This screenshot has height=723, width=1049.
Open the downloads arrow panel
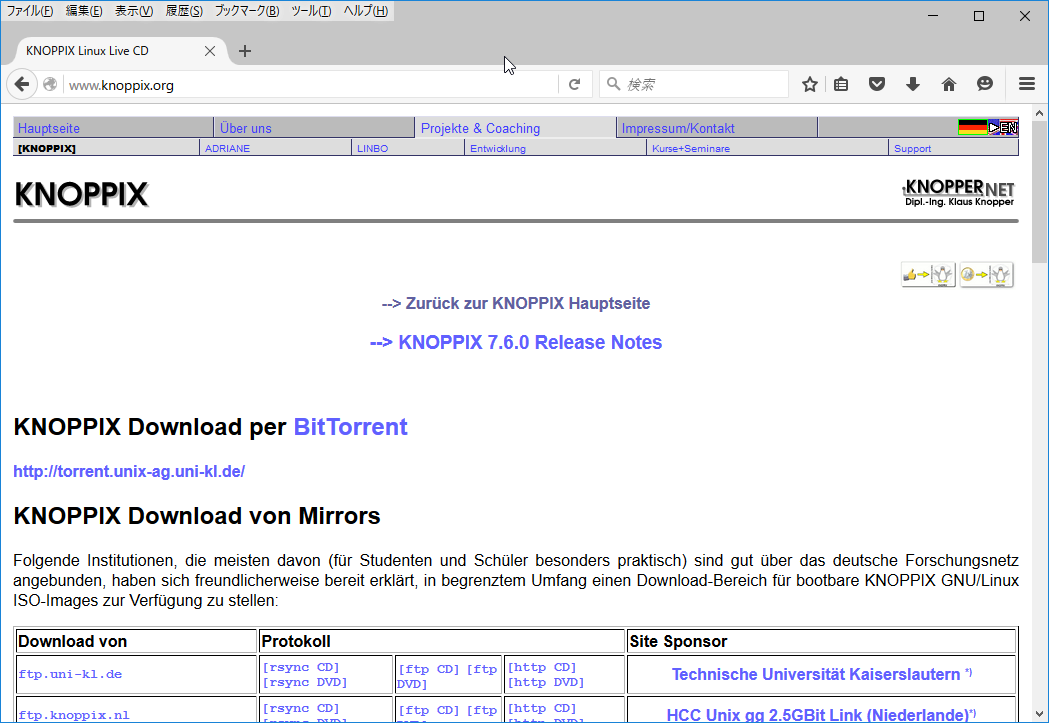pos(913,84)
